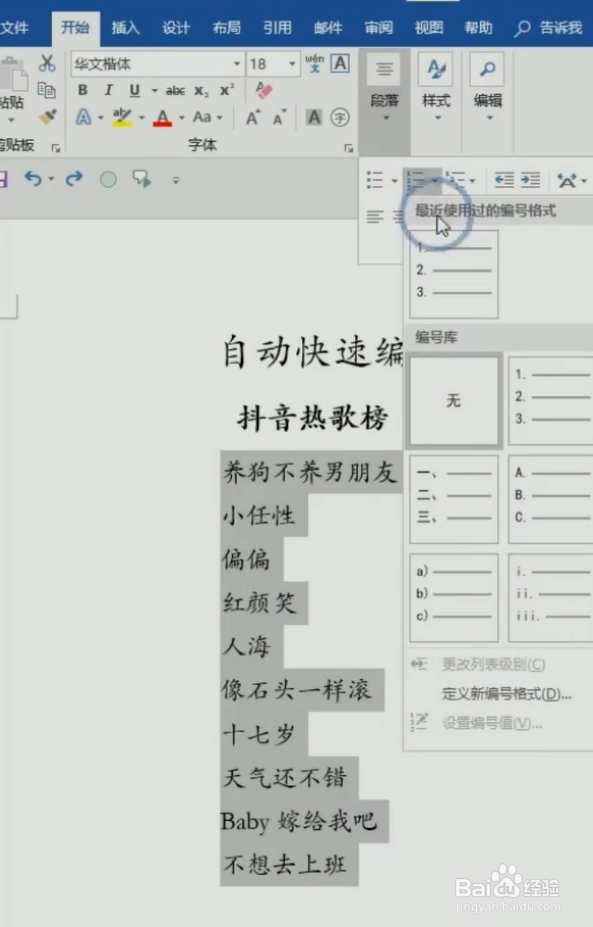593x927 pixels.
Task: Select the A. B. C. numbering format
Action: coord(551,499)
